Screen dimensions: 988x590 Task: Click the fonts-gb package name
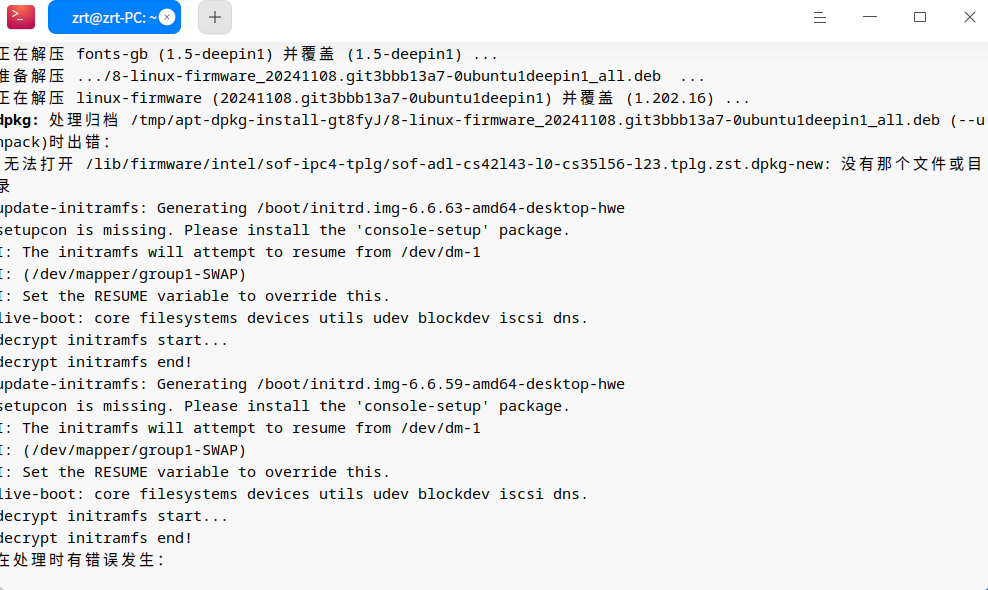coord(112,54)
